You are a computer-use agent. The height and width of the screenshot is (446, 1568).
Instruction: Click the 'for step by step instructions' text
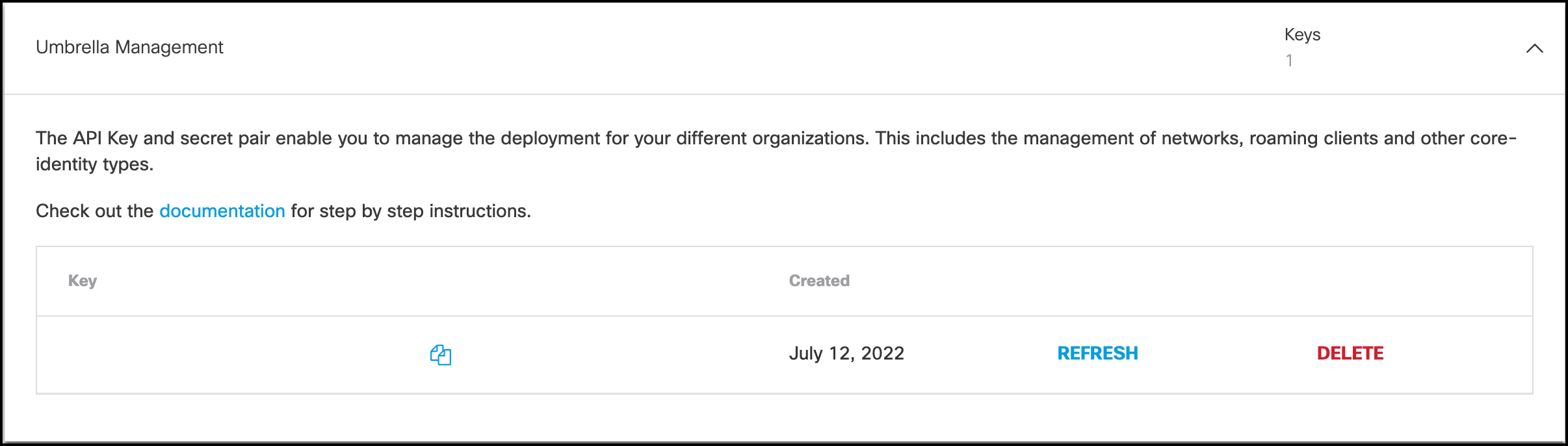411,211
